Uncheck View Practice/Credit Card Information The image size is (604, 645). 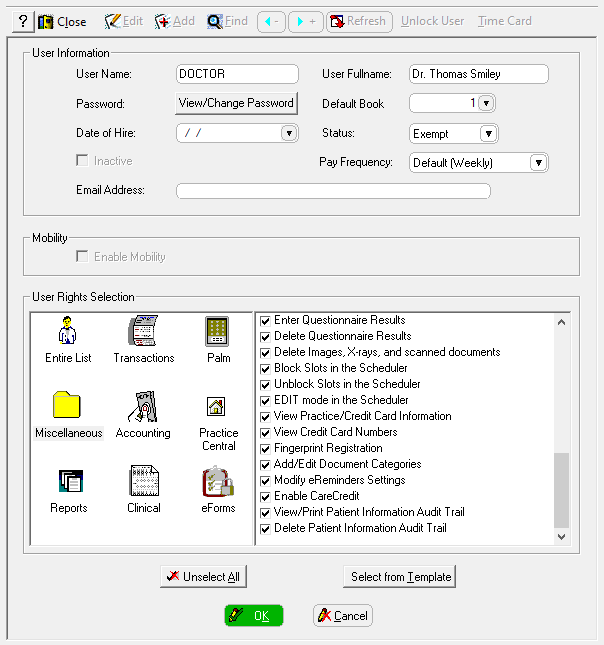pyautogui.click(x=265, y=417)
